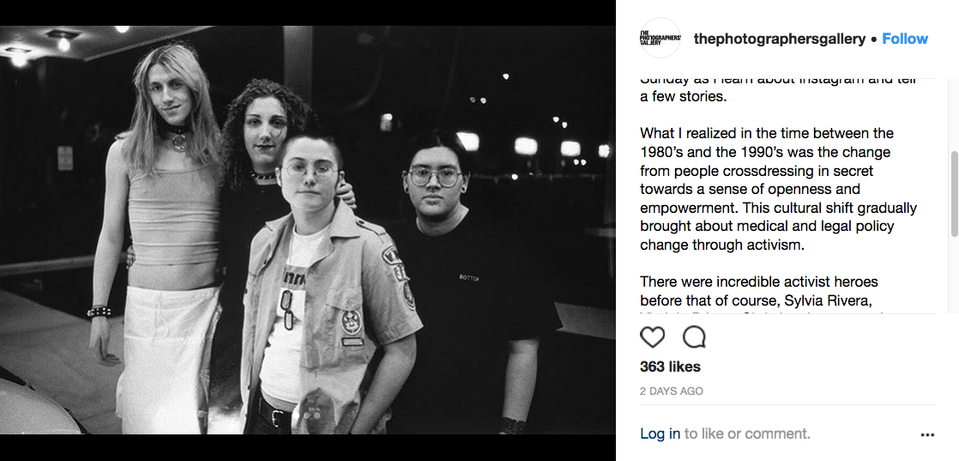Click scrollbar track above the thumb
Viewport: 959px width, 461px height.
click(x=954, y=115)
